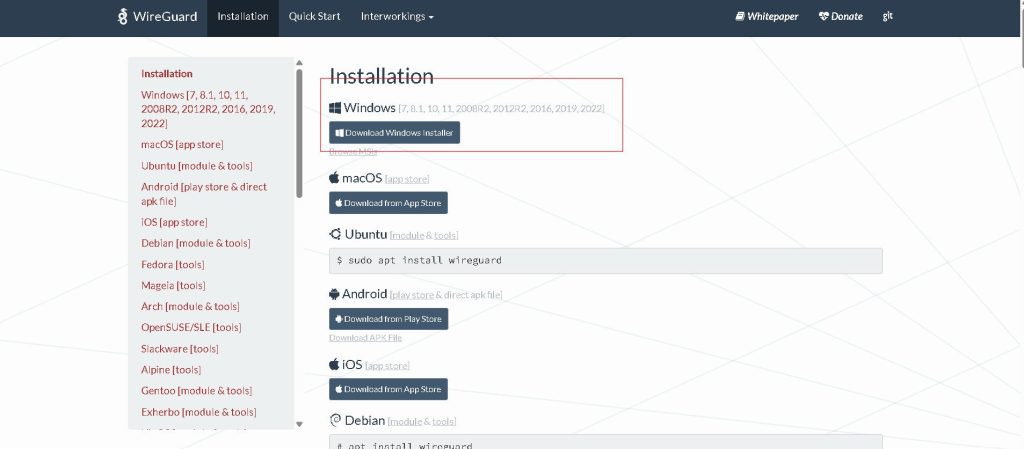The width and height of the screenshot is (1024, 449).
Task: Open the git link in navbar
Action: (x=888, y=16)
